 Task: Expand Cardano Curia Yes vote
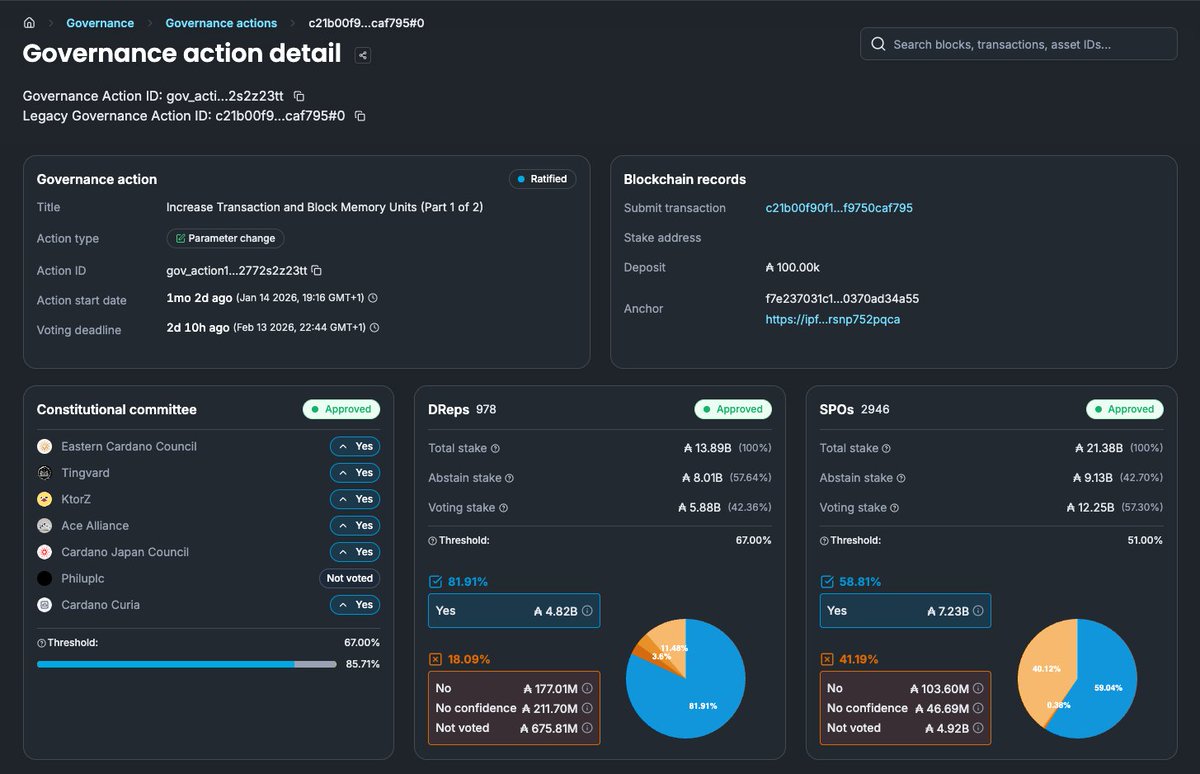355,605
